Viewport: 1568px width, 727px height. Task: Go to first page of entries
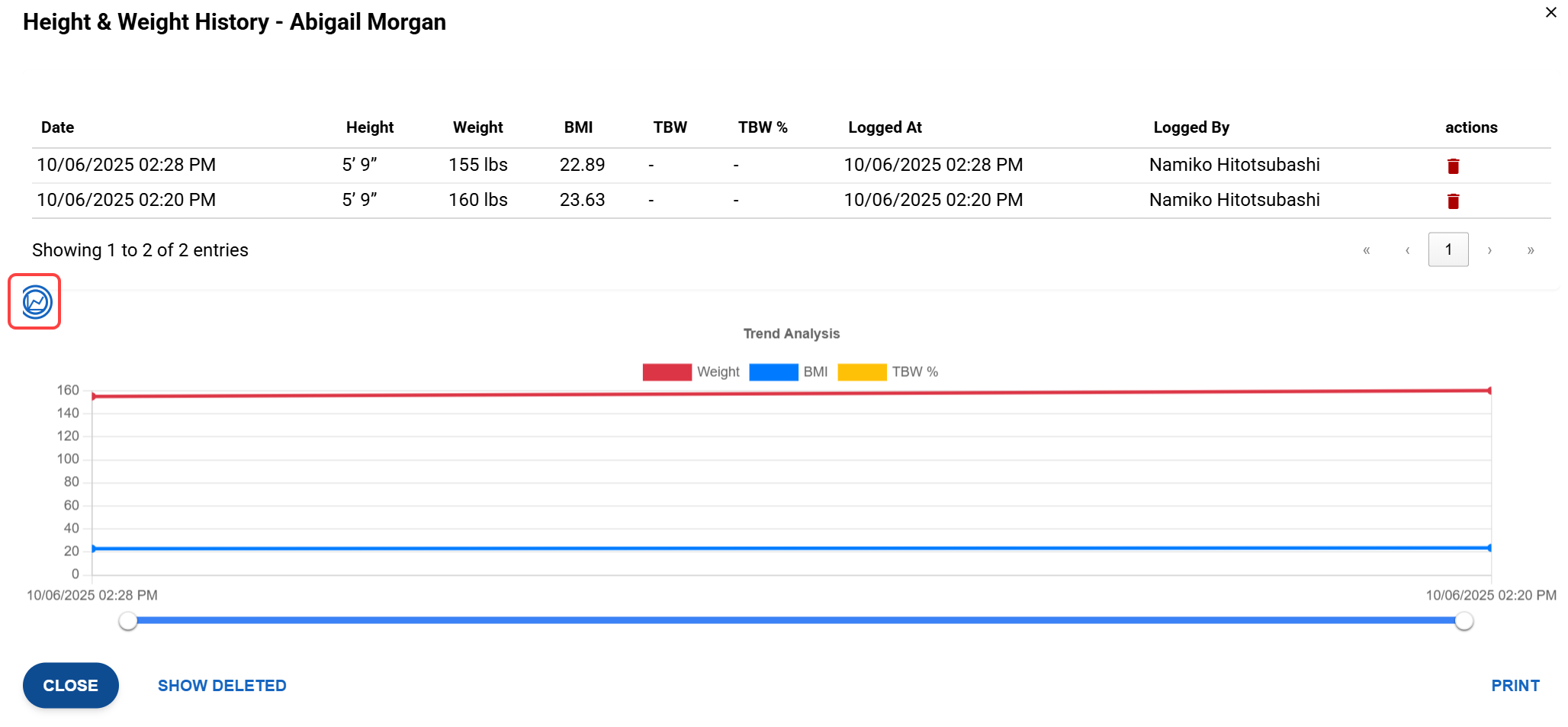(x=1366, y=250)
